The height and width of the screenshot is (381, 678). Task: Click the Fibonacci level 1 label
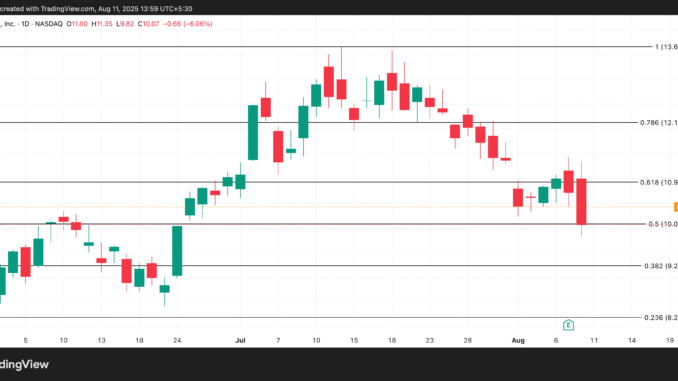click(666, 47)
